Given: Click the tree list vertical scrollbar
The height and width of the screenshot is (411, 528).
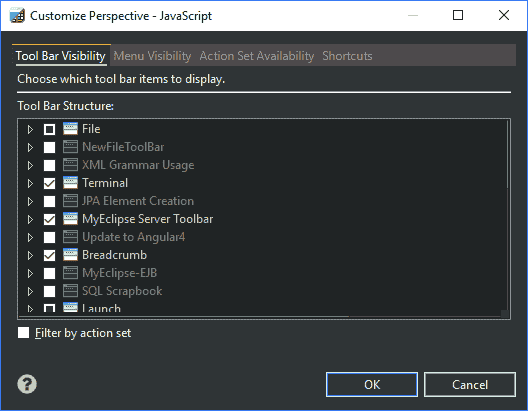Looking at the screenshot, I should coord(508,215).
